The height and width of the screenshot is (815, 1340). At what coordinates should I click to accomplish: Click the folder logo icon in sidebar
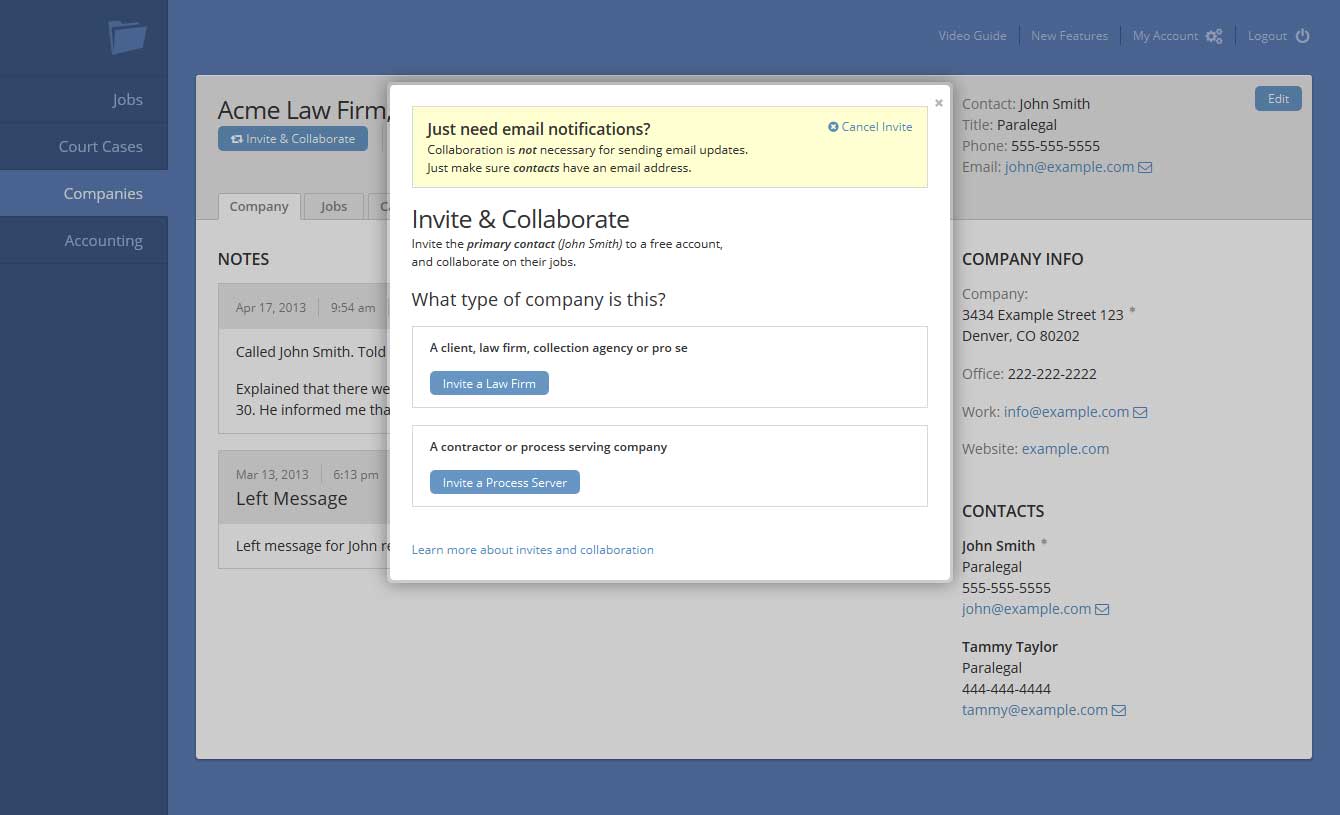pyautogui.click(x=127, y=37)
